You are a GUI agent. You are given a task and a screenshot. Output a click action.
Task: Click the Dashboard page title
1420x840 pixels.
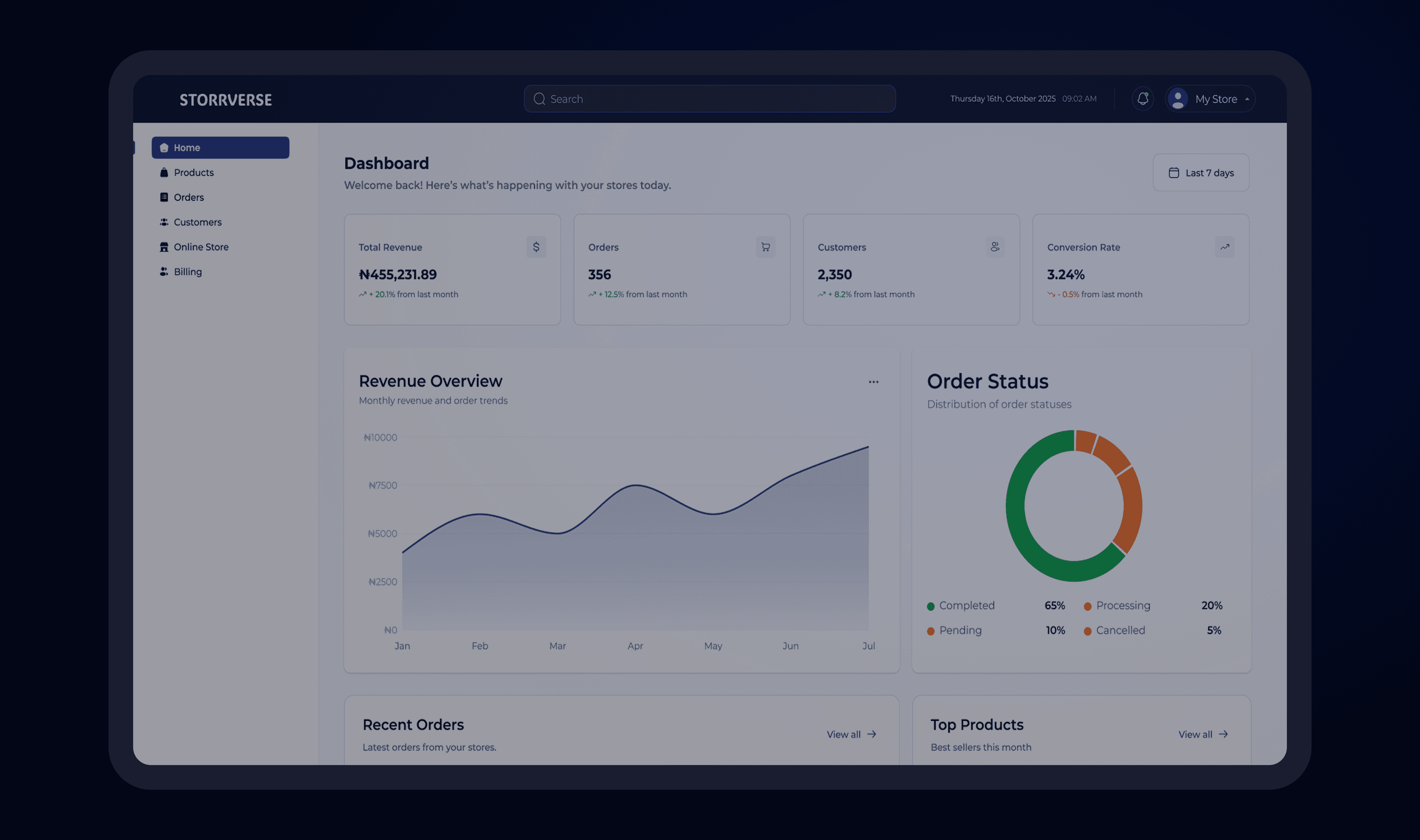point(386,163)
